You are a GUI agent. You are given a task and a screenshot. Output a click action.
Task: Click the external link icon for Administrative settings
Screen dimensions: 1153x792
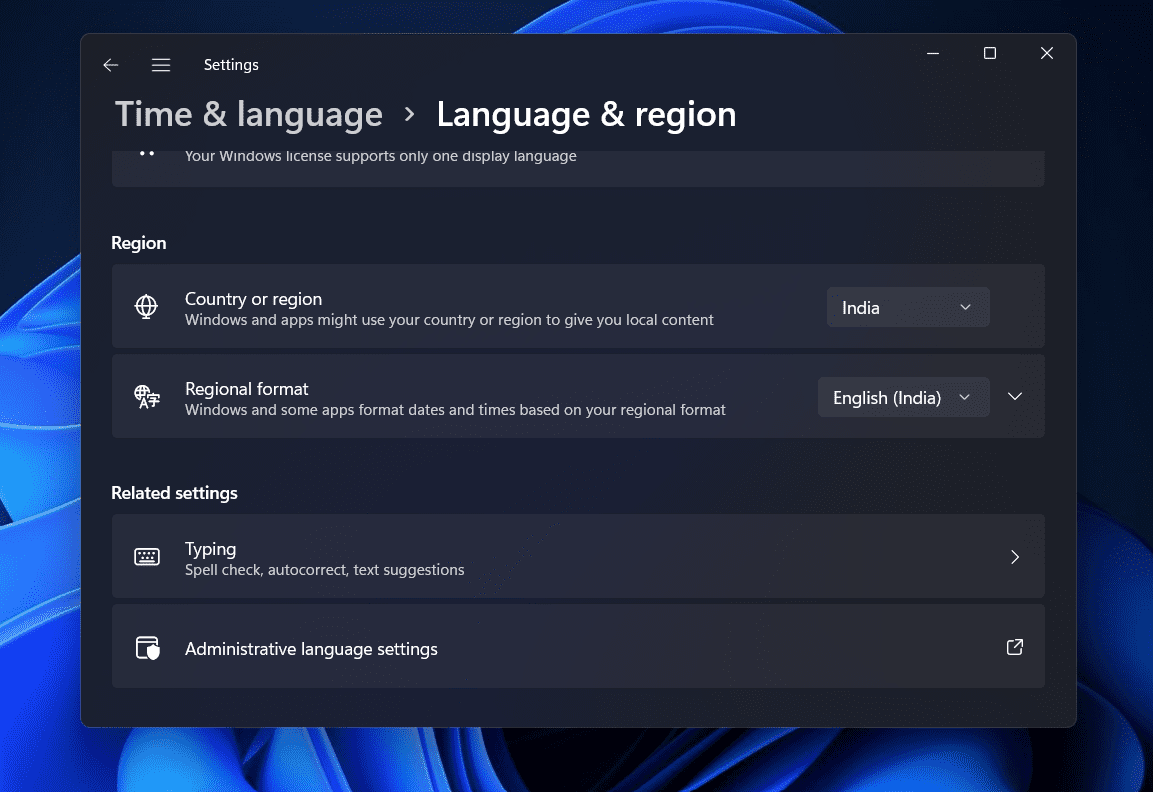click(x=1014, y=647)
